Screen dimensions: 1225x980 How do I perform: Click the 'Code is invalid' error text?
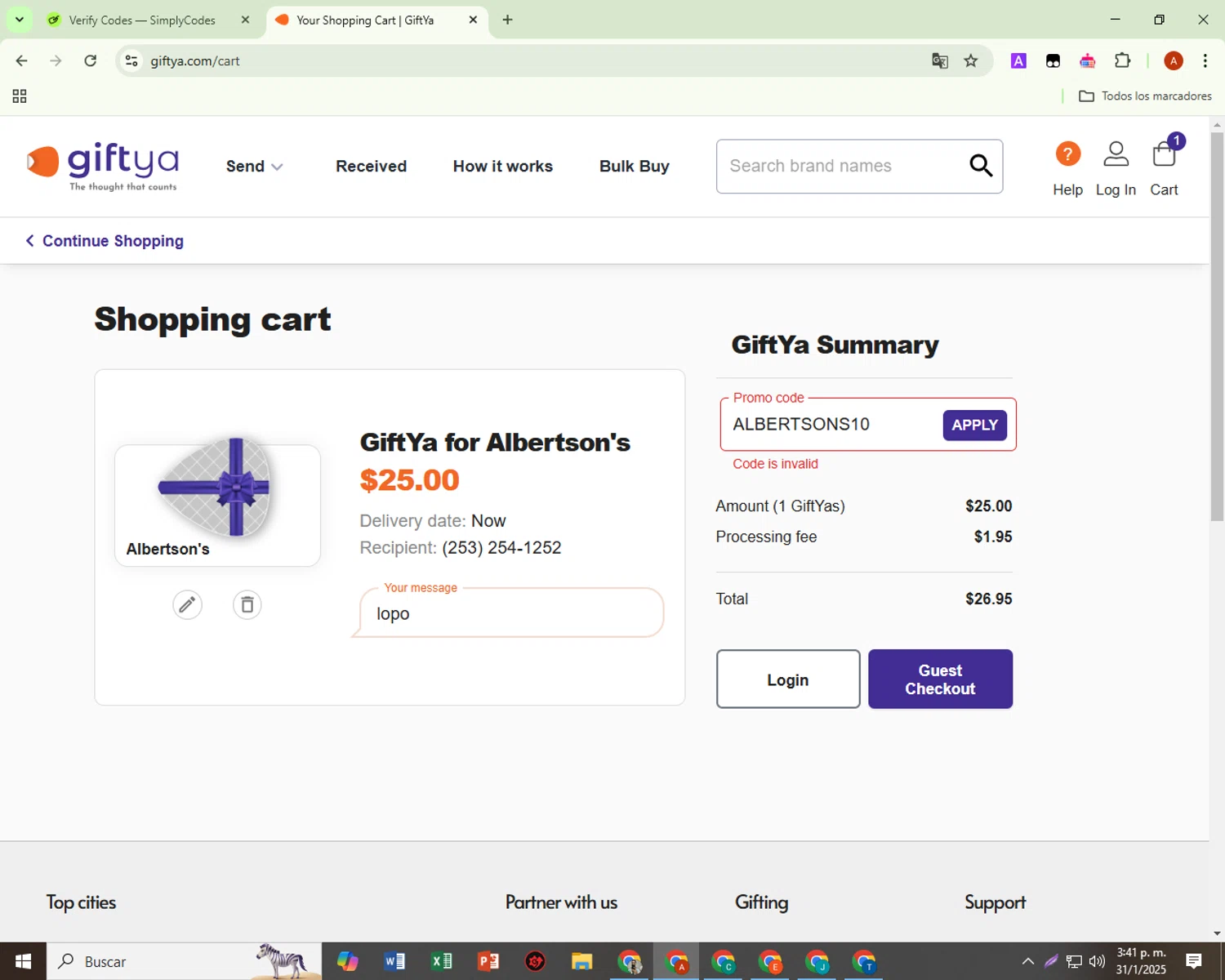(775, 464)
